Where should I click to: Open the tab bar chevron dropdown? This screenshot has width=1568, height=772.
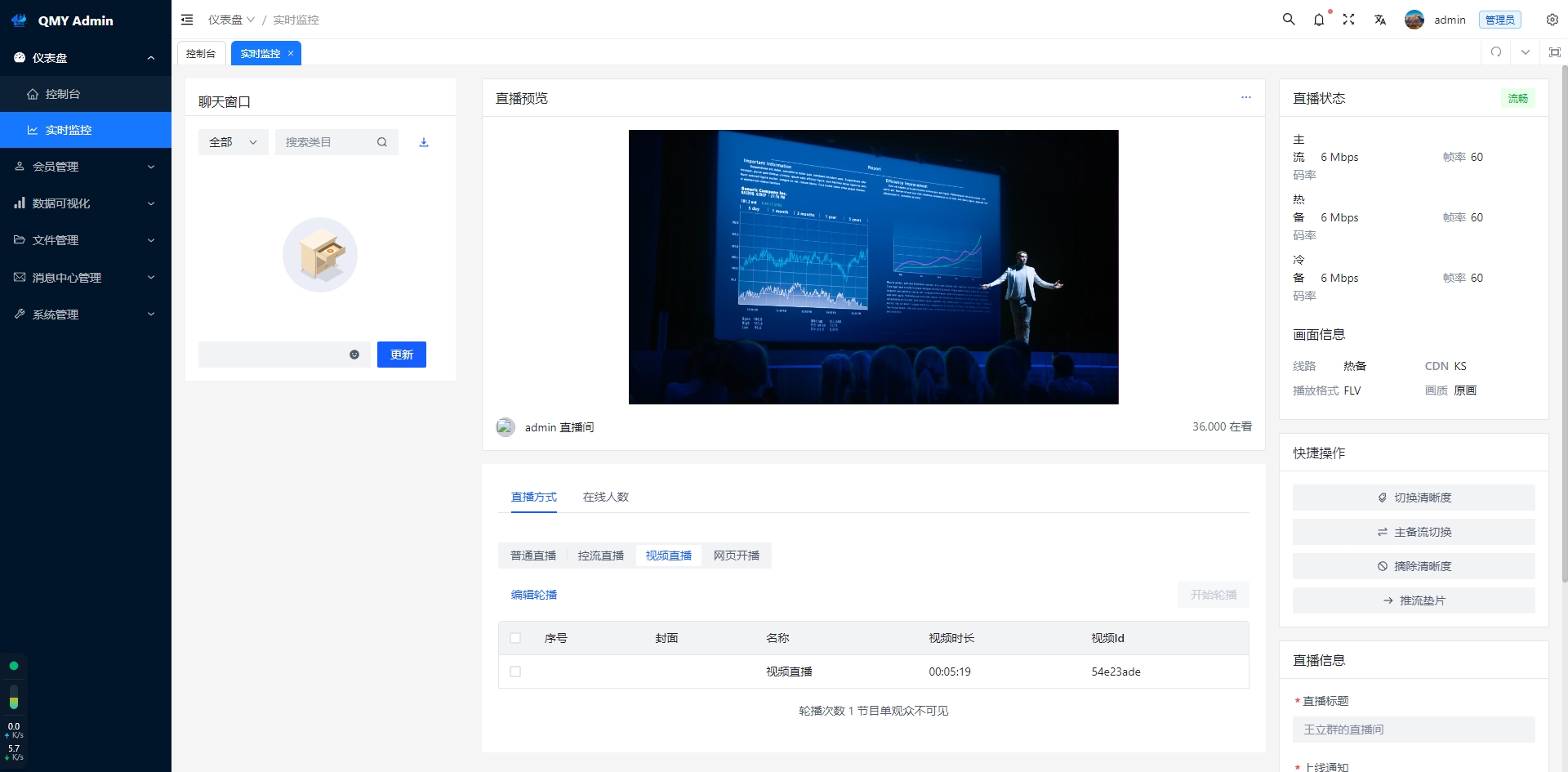(1526, 52)
